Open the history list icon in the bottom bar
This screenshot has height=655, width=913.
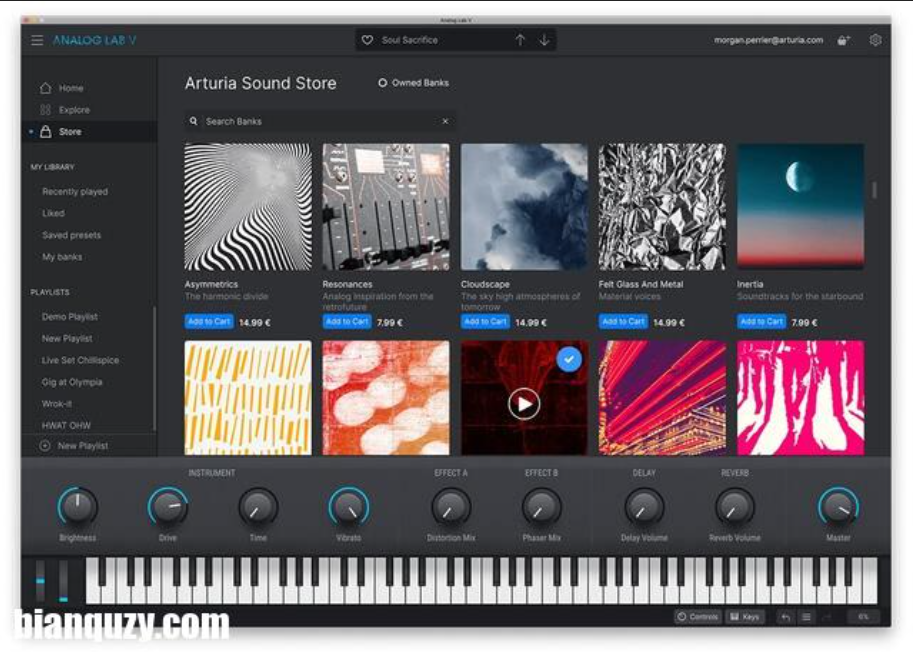coord(806,617)
